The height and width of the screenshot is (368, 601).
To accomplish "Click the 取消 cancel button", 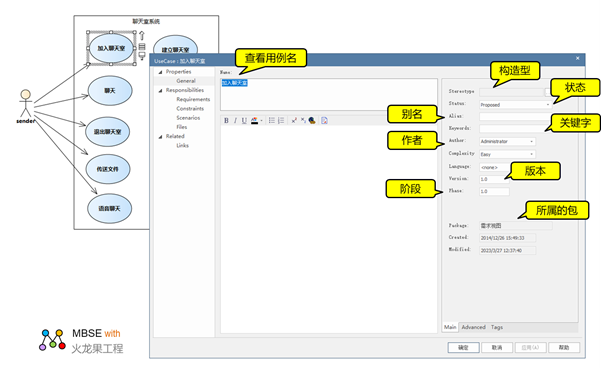I will [497, 347].
